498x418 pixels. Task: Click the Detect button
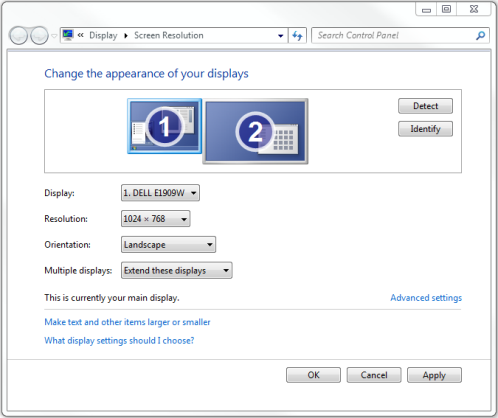(x=425, y=106)
